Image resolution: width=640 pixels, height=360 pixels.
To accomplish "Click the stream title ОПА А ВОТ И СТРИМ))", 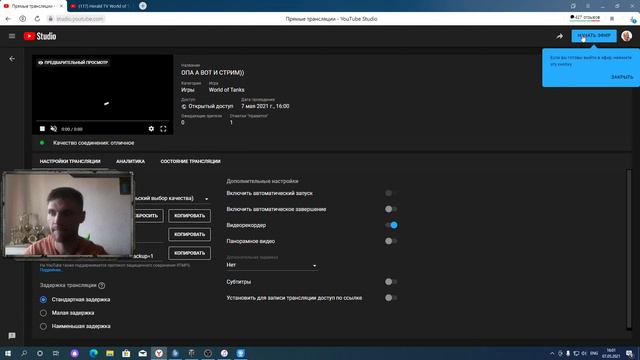I will point(212,73).
